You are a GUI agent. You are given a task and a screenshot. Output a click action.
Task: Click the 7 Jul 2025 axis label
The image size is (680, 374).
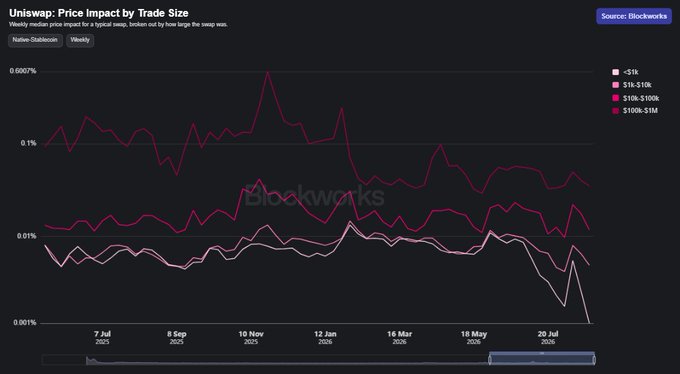coord(102,338)
